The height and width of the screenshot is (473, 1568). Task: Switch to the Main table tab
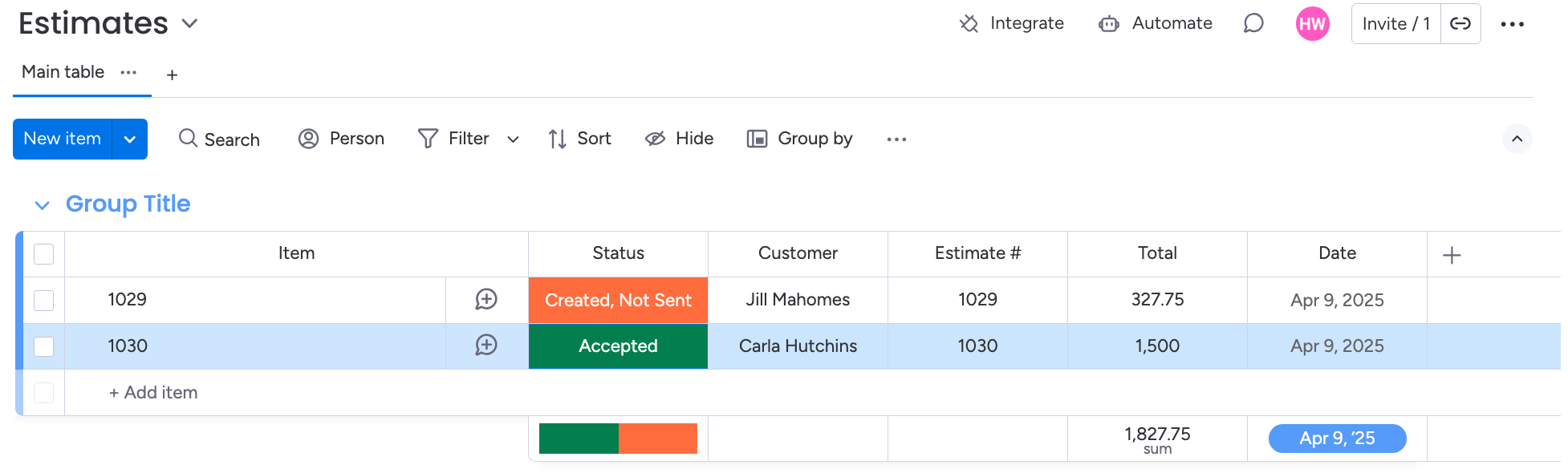click(63, 72)
